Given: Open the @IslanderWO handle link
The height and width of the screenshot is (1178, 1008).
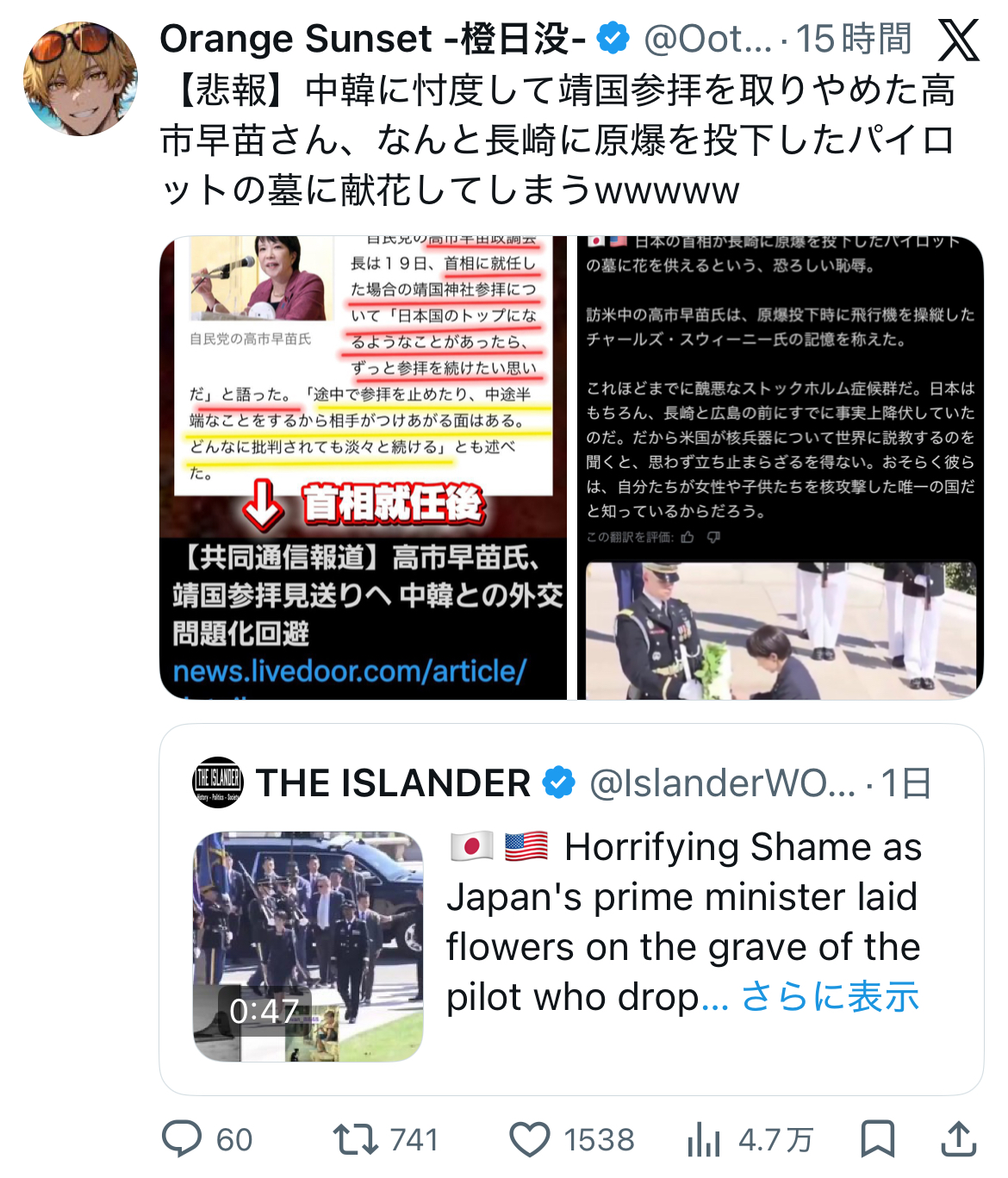Looking at the screenshot, I should coord(722,783).
